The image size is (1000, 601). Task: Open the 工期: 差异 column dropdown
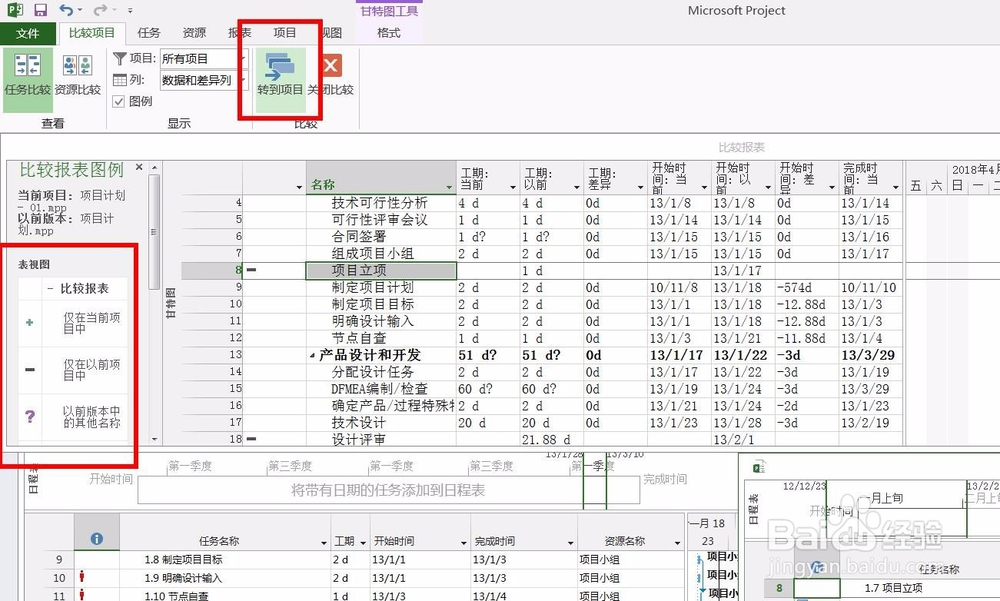coord(640,187)
